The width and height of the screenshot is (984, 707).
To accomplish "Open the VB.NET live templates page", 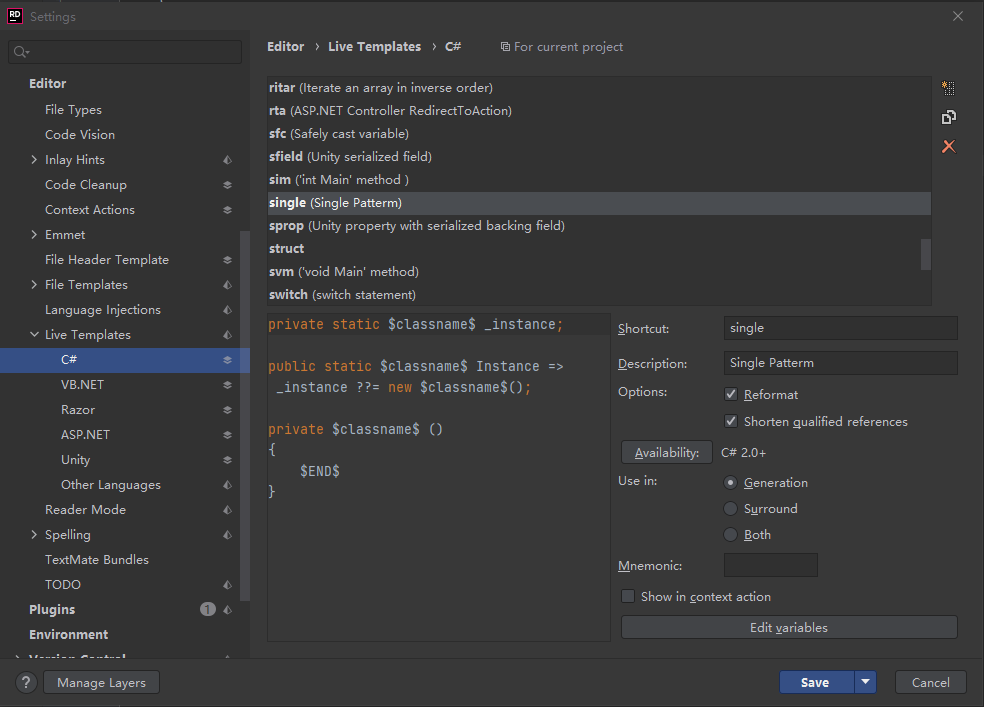I will [82, 385].
